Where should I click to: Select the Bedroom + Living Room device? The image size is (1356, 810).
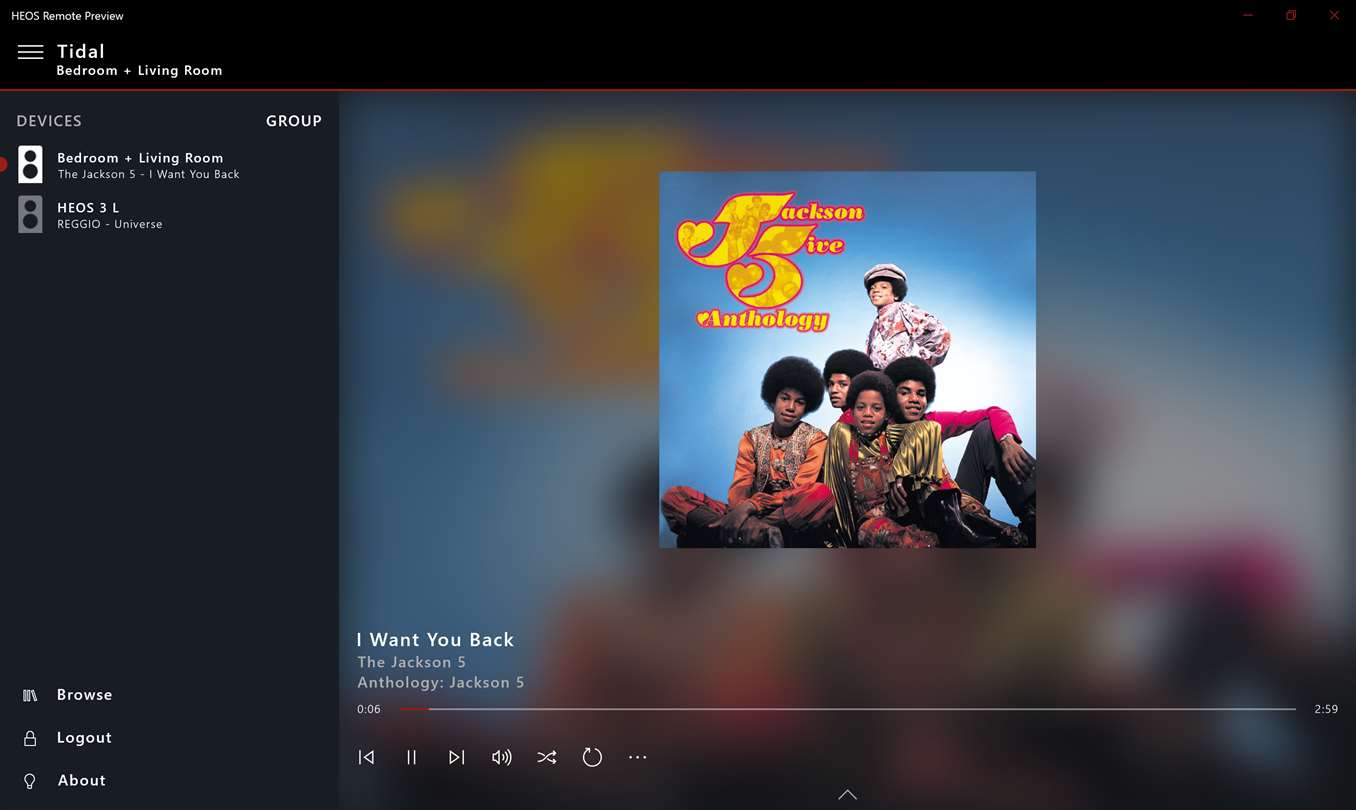pos(170,165)
